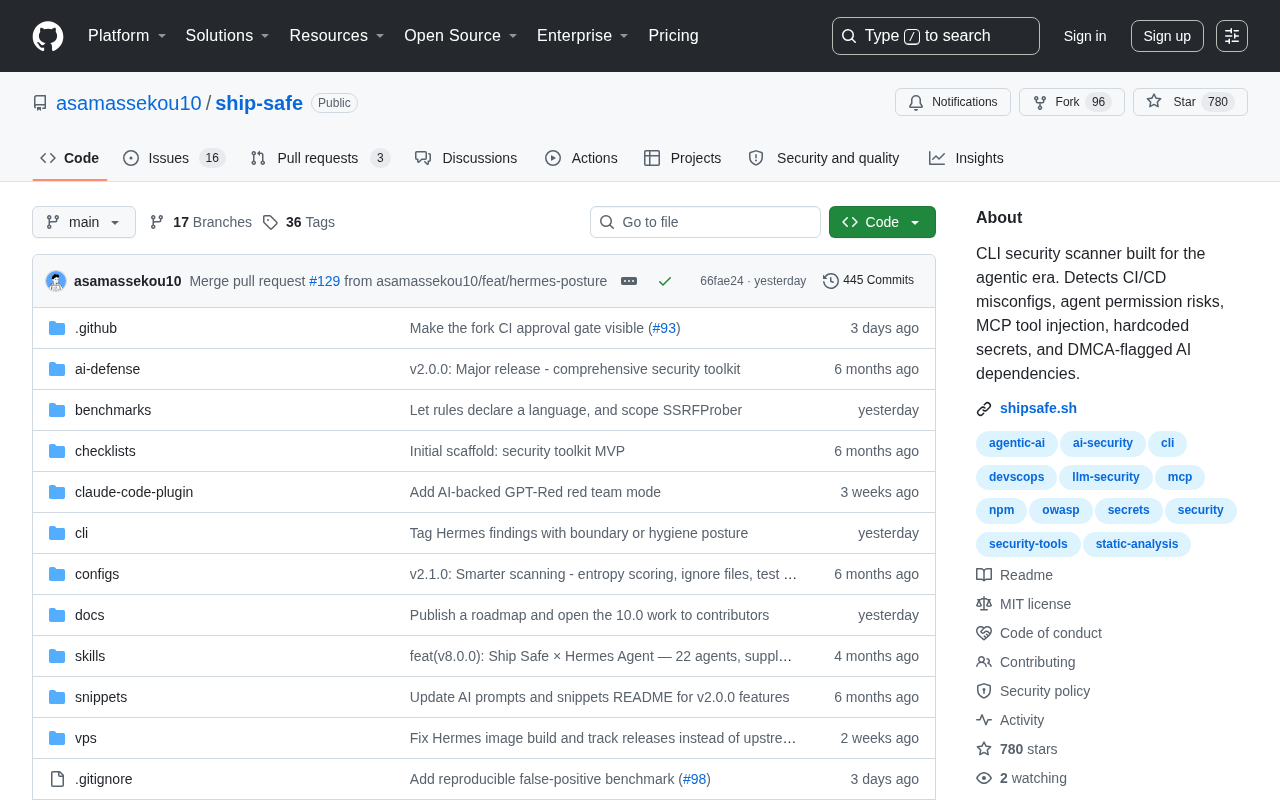Open the Insights tab
Screen dimensions: 1280x800
coord(966,158)
